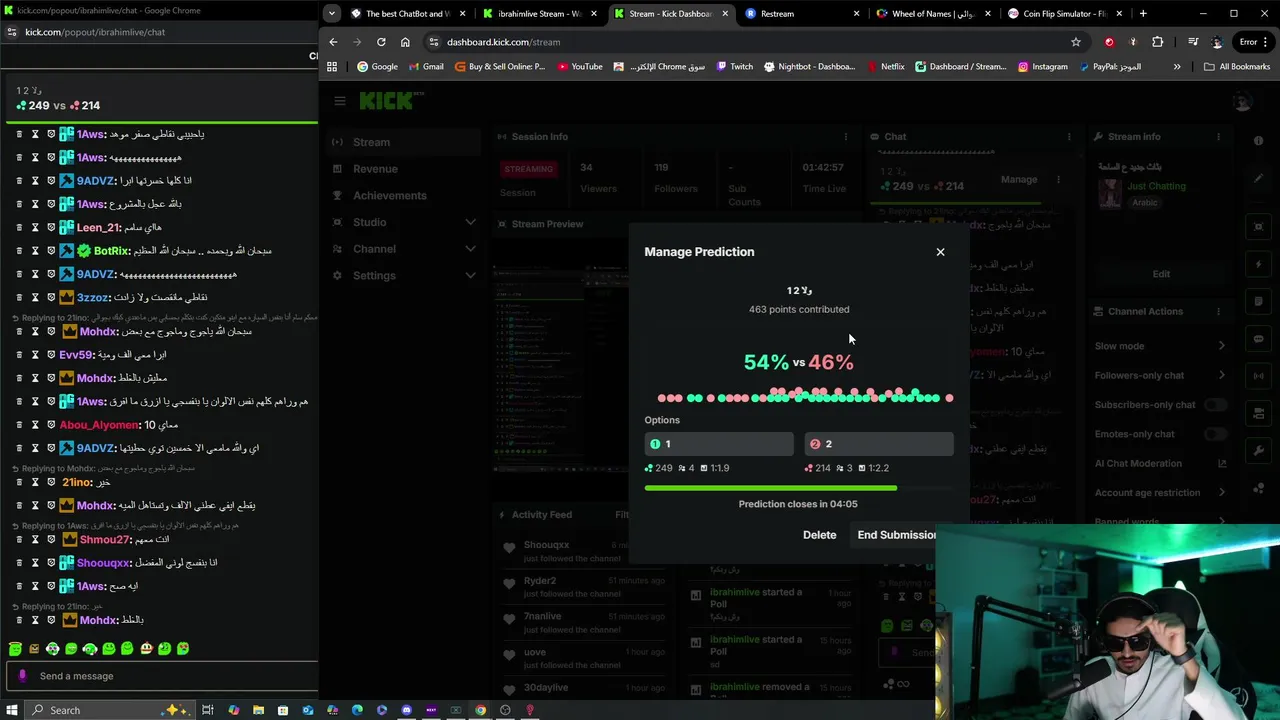This screenshot has height=720, width=1280.
Task: Click the wrench icon in right strip
Action: point(1259,451)
